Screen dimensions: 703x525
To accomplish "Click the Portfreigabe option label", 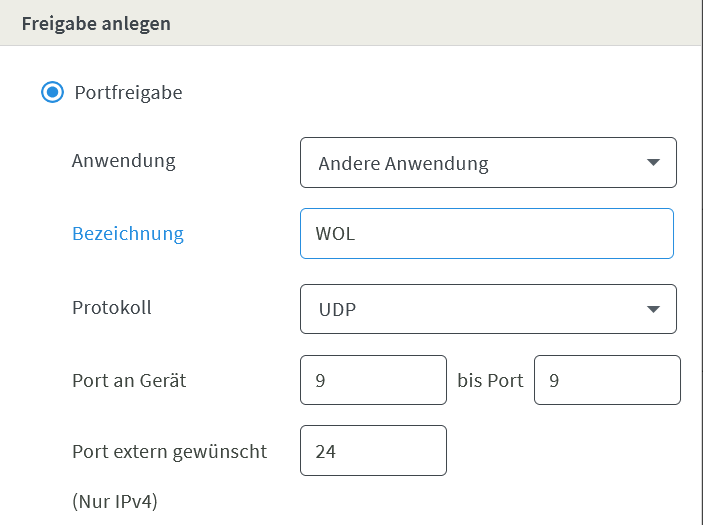I will tap(128, 93).
